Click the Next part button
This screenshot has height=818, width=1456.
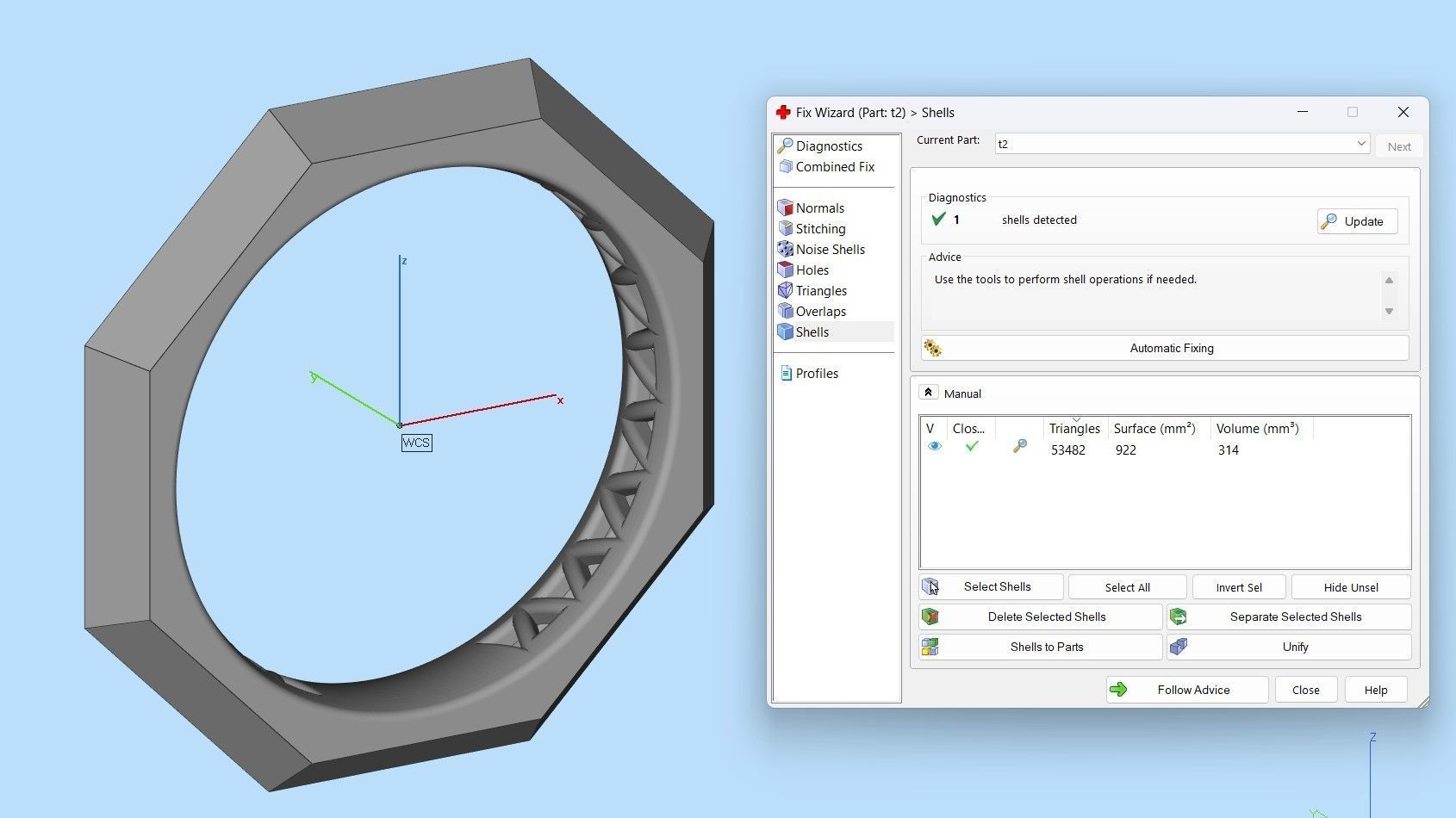[x=1399, y=146]
